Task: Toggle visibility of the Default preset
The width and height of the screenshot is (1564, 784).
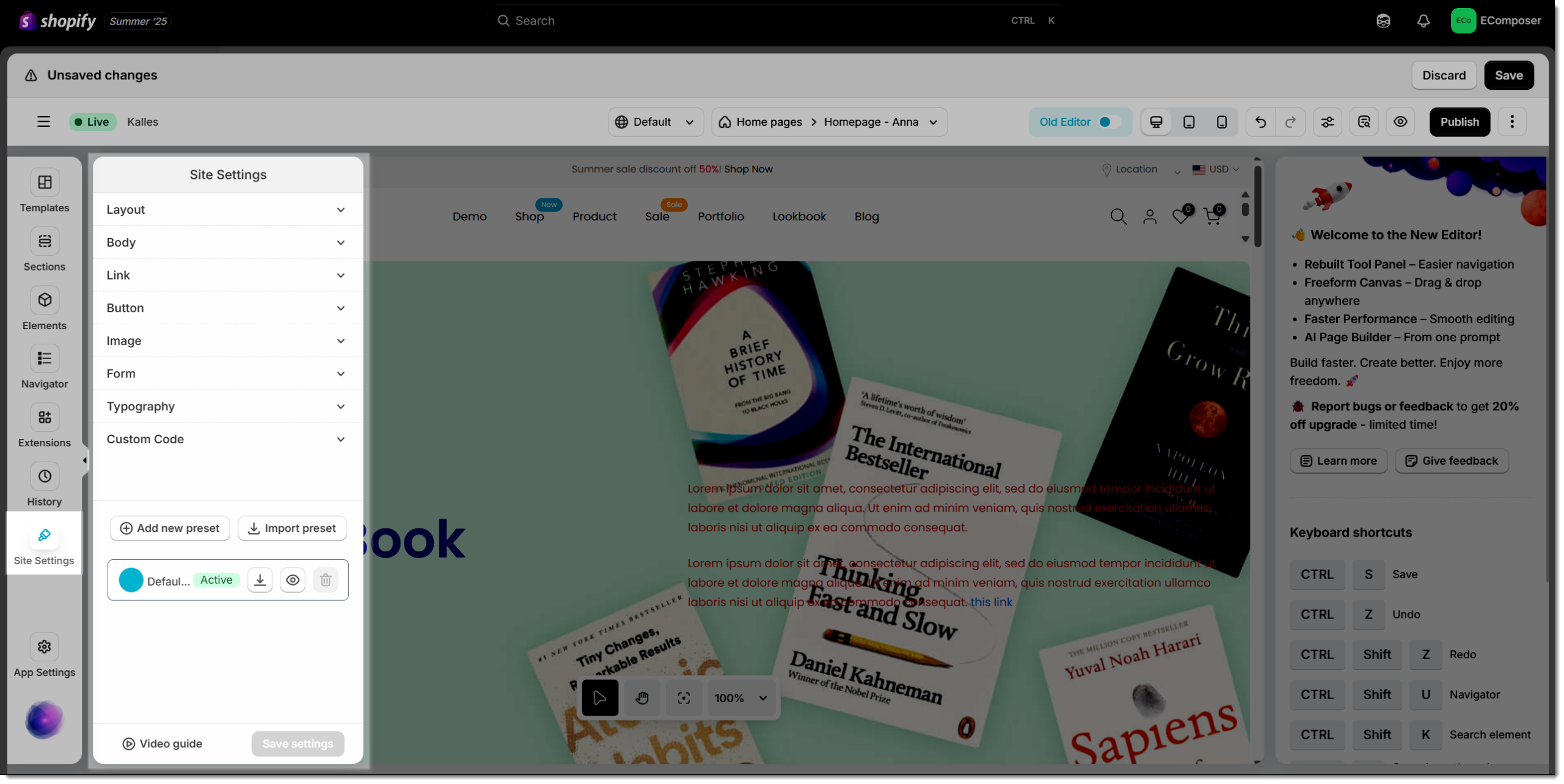Action: click(x=293, y=580)
